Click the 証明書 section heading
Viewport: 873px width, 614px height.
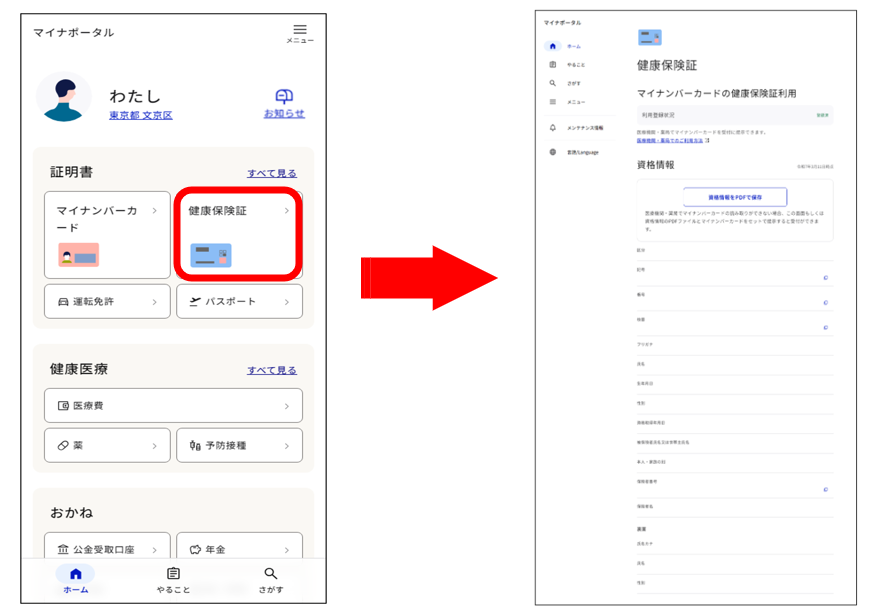71,172
